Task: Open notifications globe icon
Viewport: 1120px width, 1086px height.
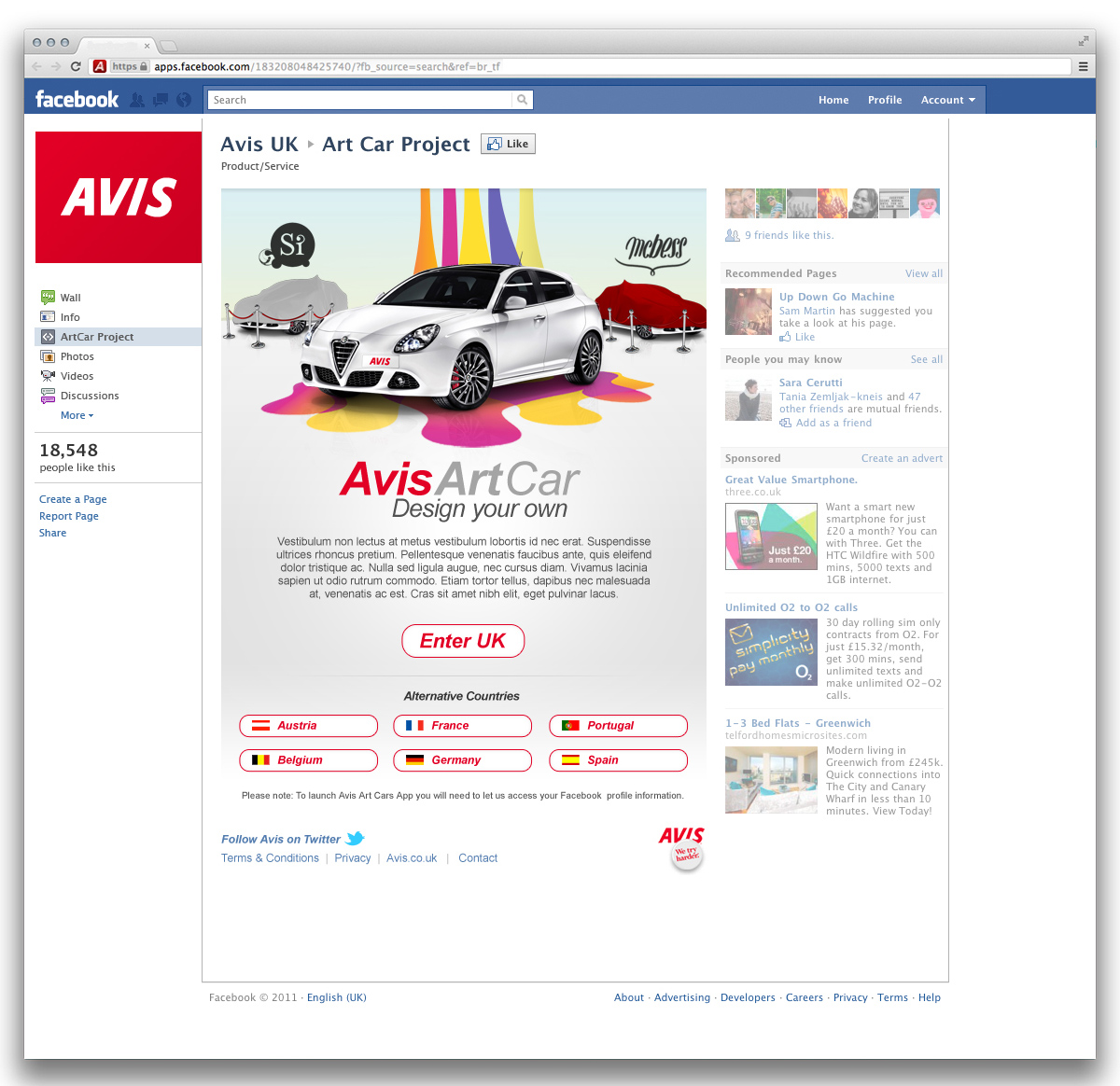Action: point(184,100)
